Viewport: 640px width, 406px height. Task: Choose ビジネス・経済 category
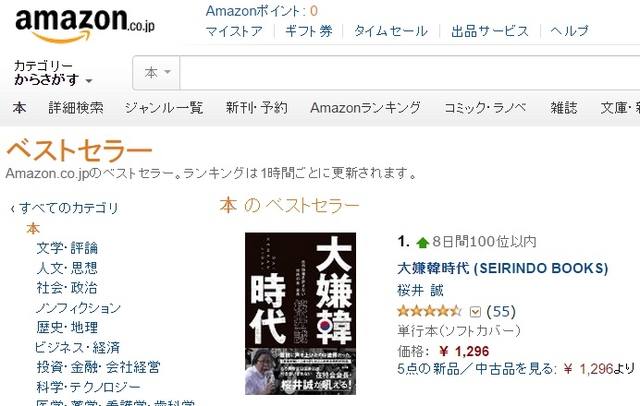coord(78,348)
